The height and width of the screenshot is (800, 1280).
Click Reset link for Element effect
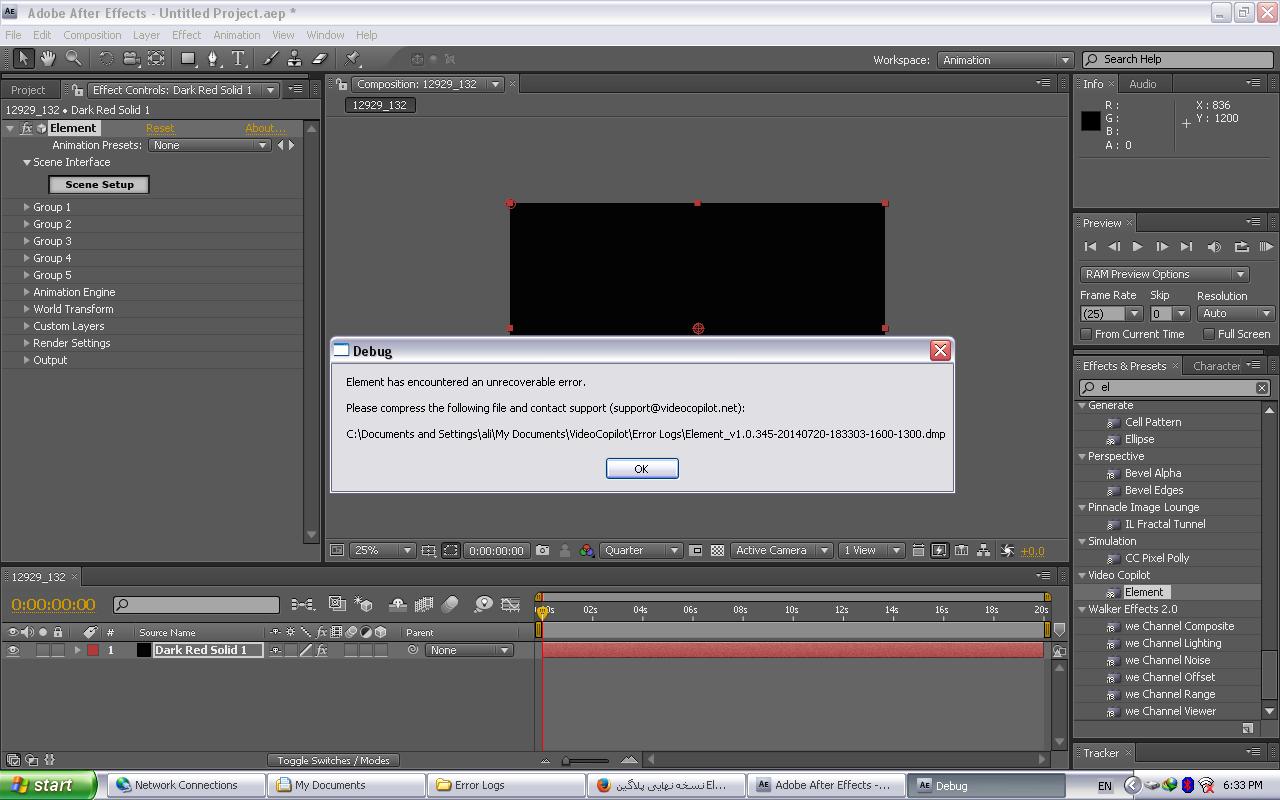(160, 128)
